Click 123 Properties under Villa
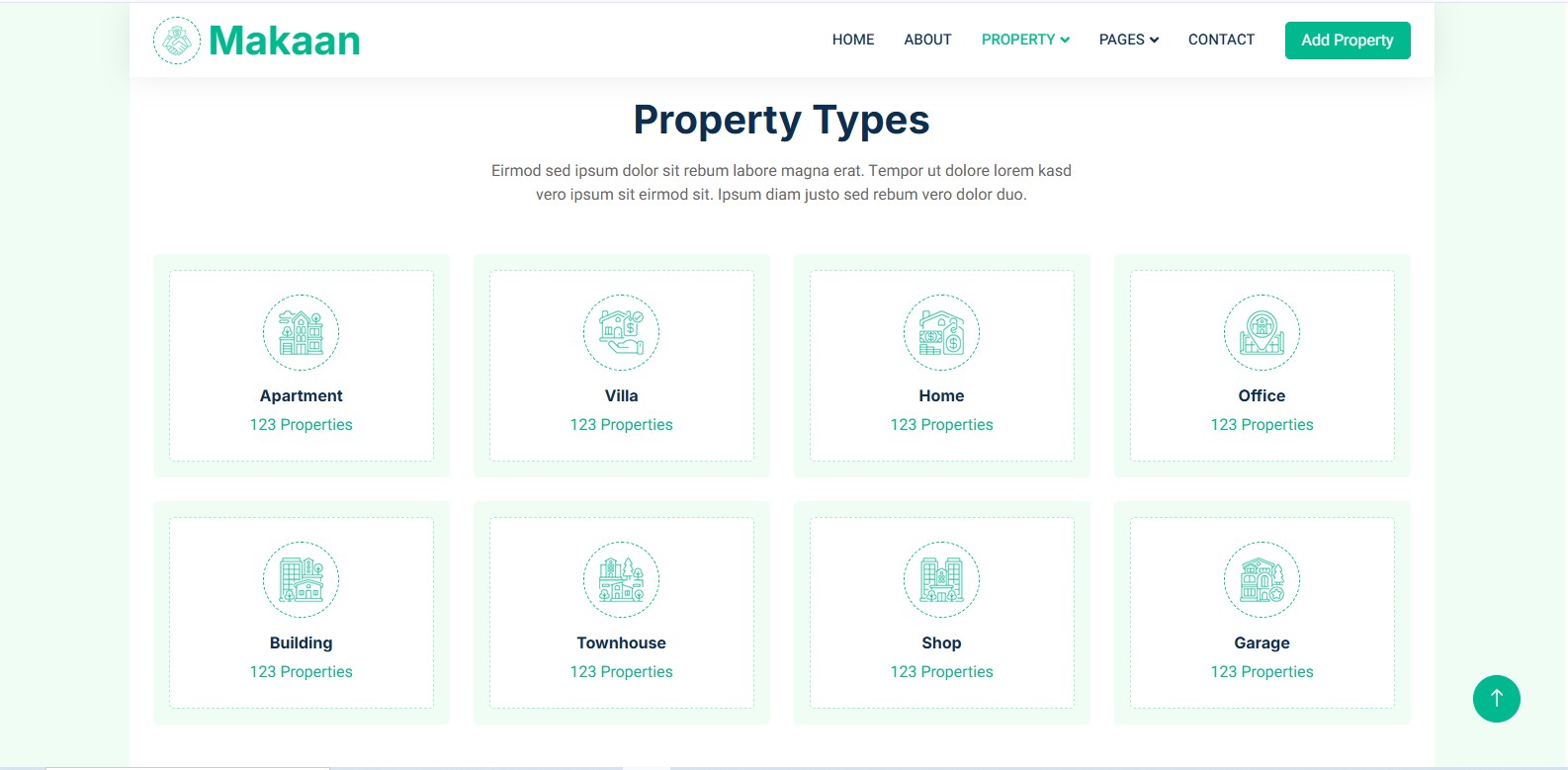Screen dimensions: 1568x770 click(621, 424)
